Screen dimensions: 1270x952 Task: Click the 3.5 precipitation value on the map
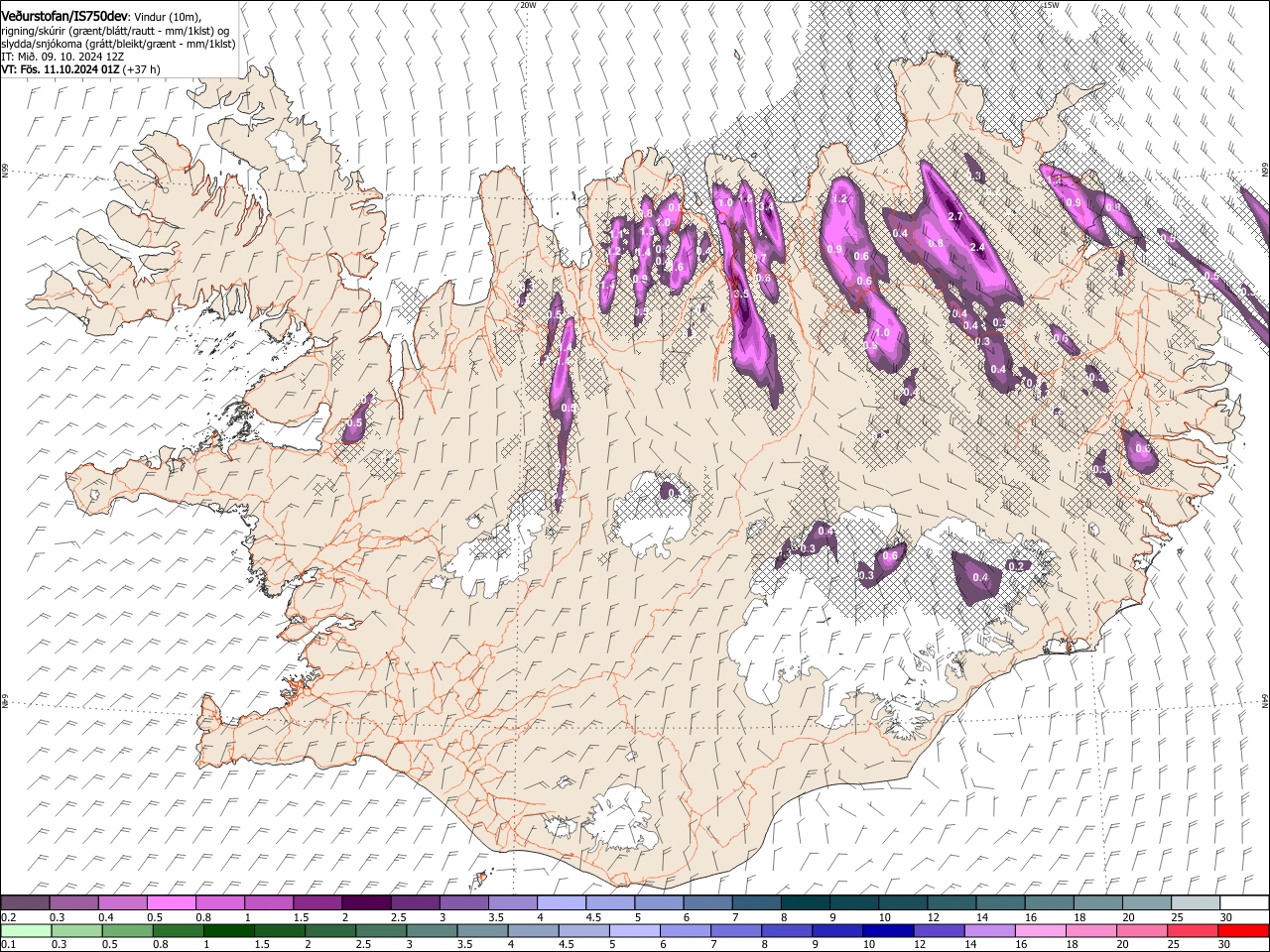click(x=741, y=294)
